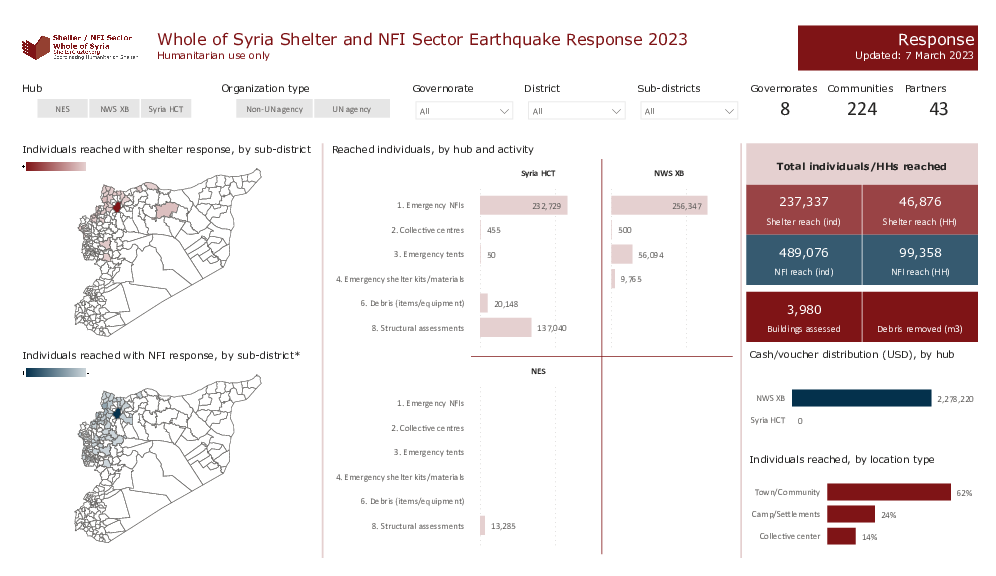Toggle the NES hub filter
The height and width of the screenshot is (576, 996).
pyautogui.click(x=62, y=110)
